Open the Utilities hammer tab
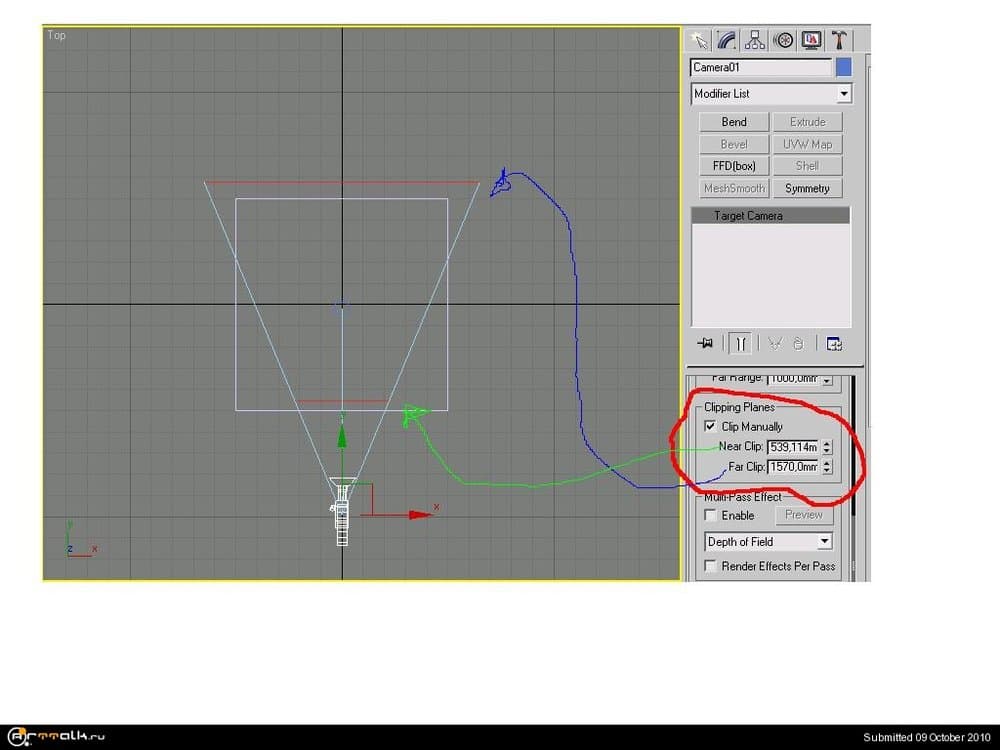The width and height of the screenshot is (1000, 750). 839,40
